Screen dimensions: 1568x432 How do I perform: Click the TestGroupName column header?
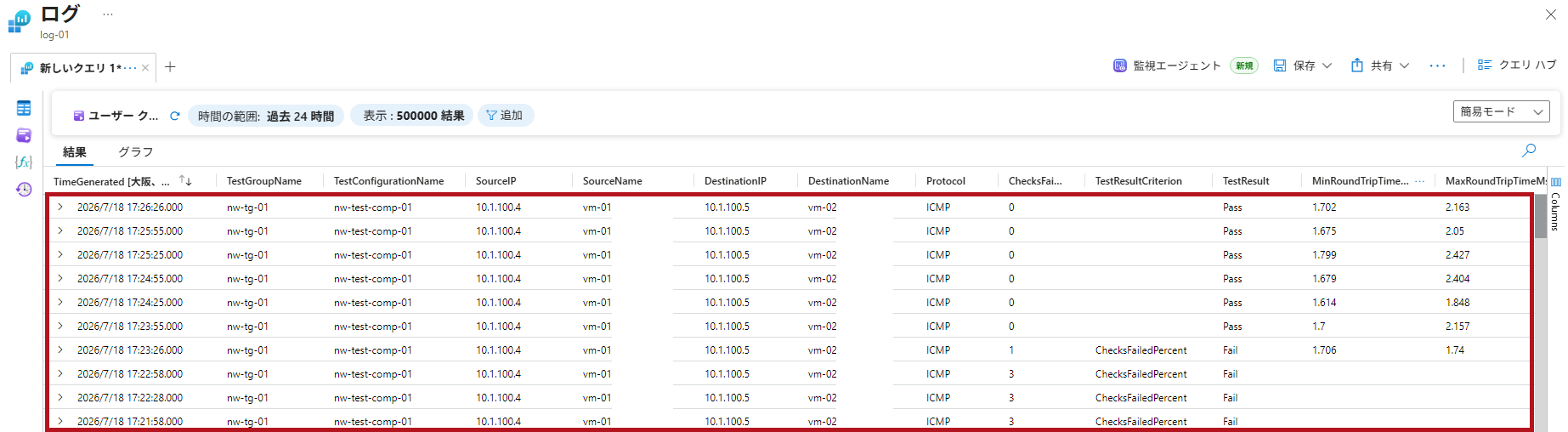[264, 181]
